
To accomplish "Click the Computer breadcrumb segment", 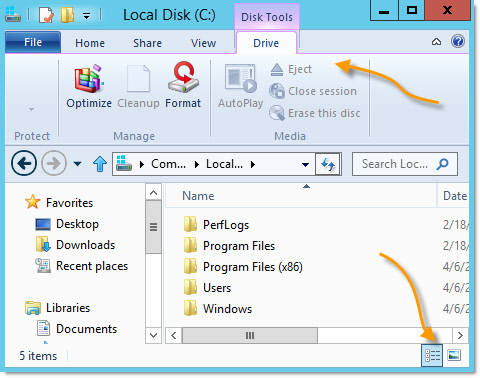I will [x=168, y=164].
